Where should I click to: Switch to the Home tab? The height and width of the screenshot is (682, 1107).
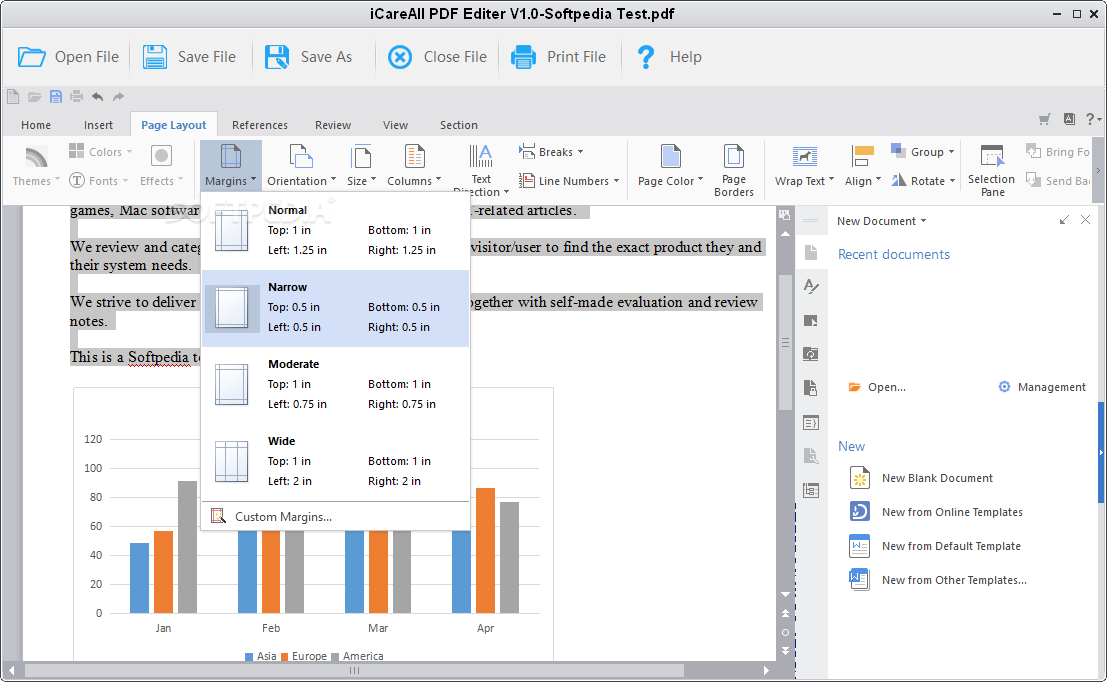pos(36,125)
